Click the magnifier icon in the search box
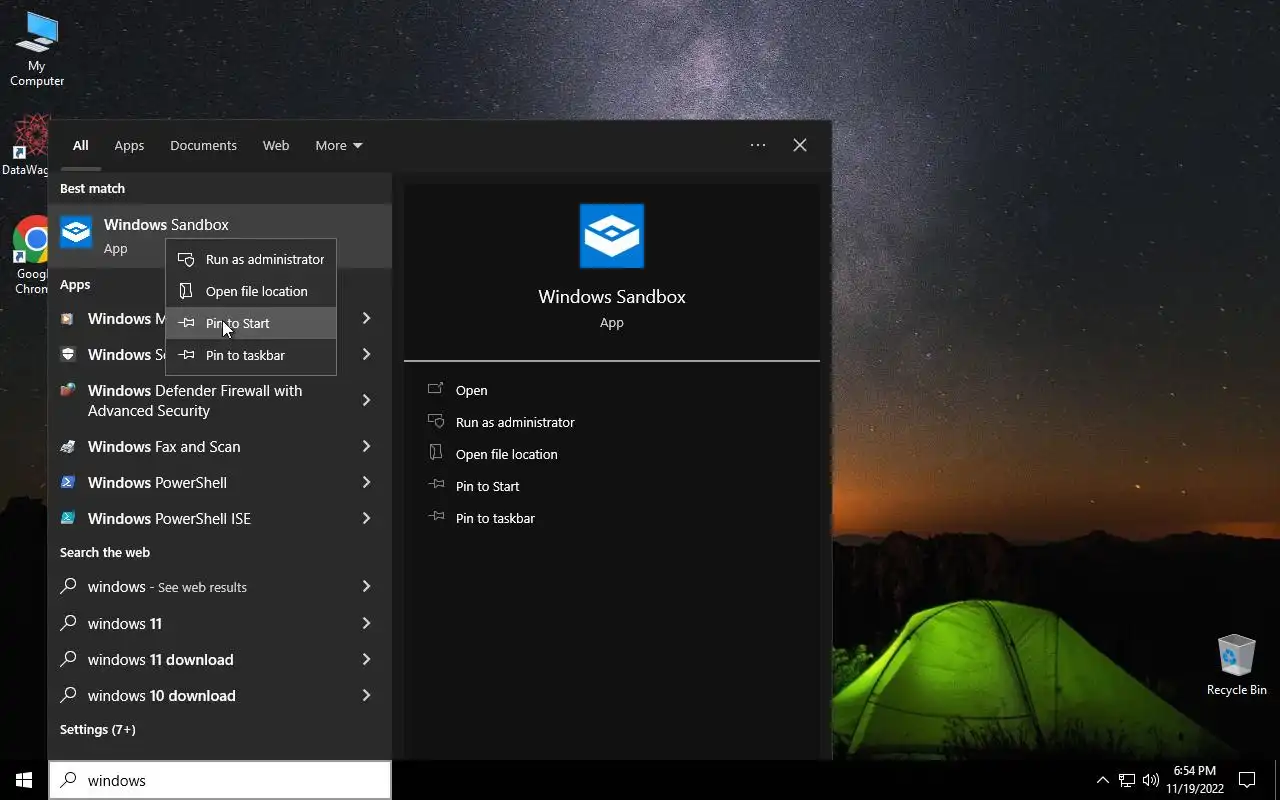 (x=68, y=780)
